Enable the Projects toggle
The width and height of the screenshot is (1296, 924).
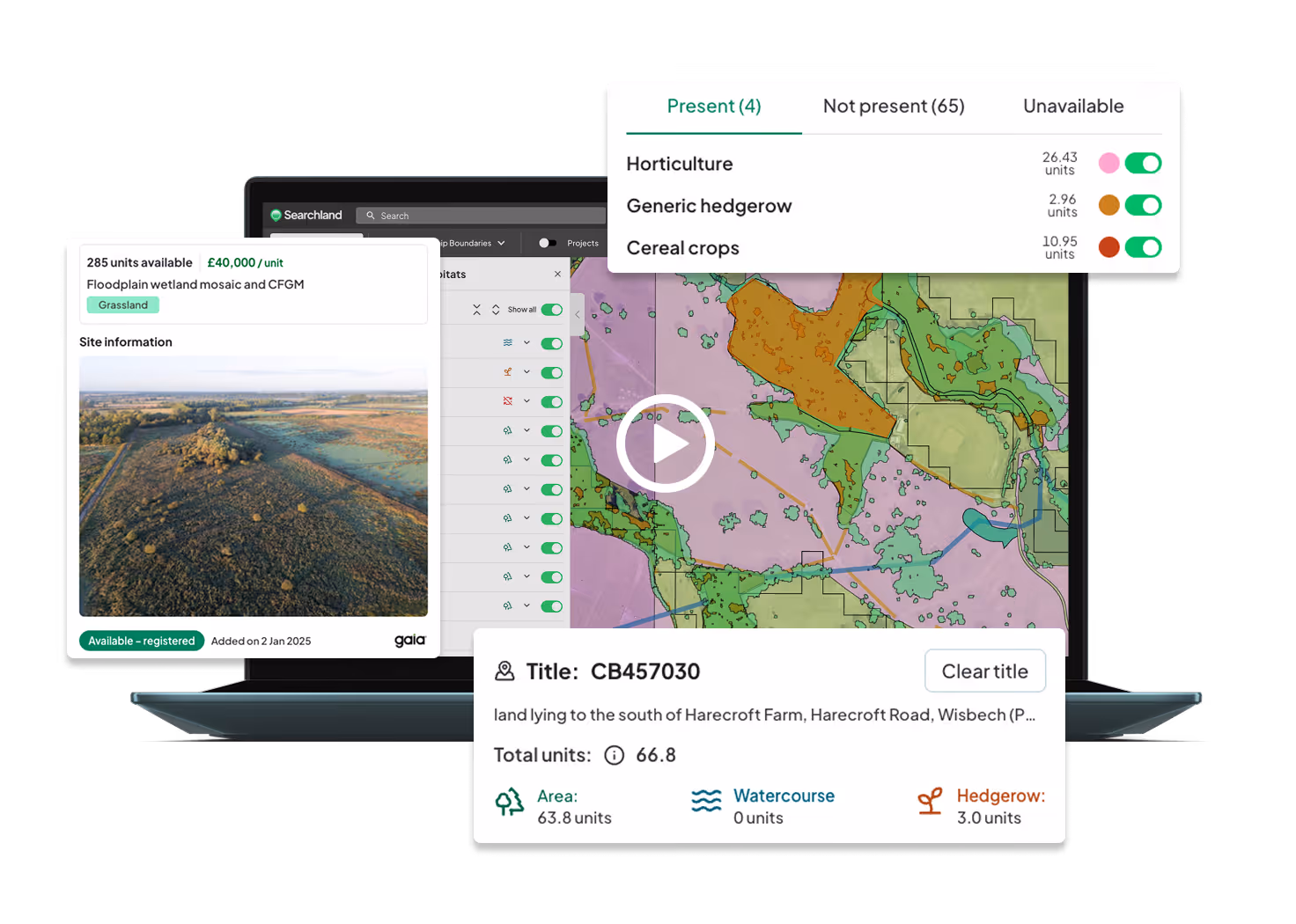point(547,243)
